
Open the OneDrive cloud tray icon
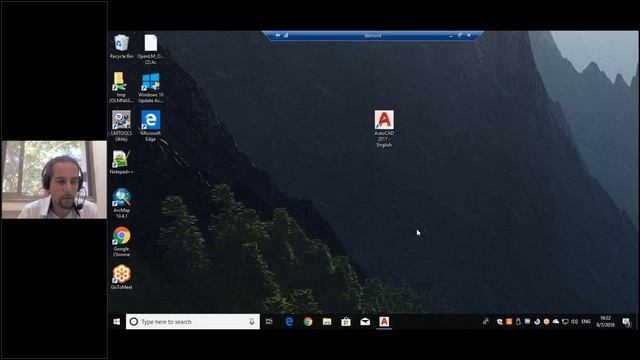tap(556, 322)
